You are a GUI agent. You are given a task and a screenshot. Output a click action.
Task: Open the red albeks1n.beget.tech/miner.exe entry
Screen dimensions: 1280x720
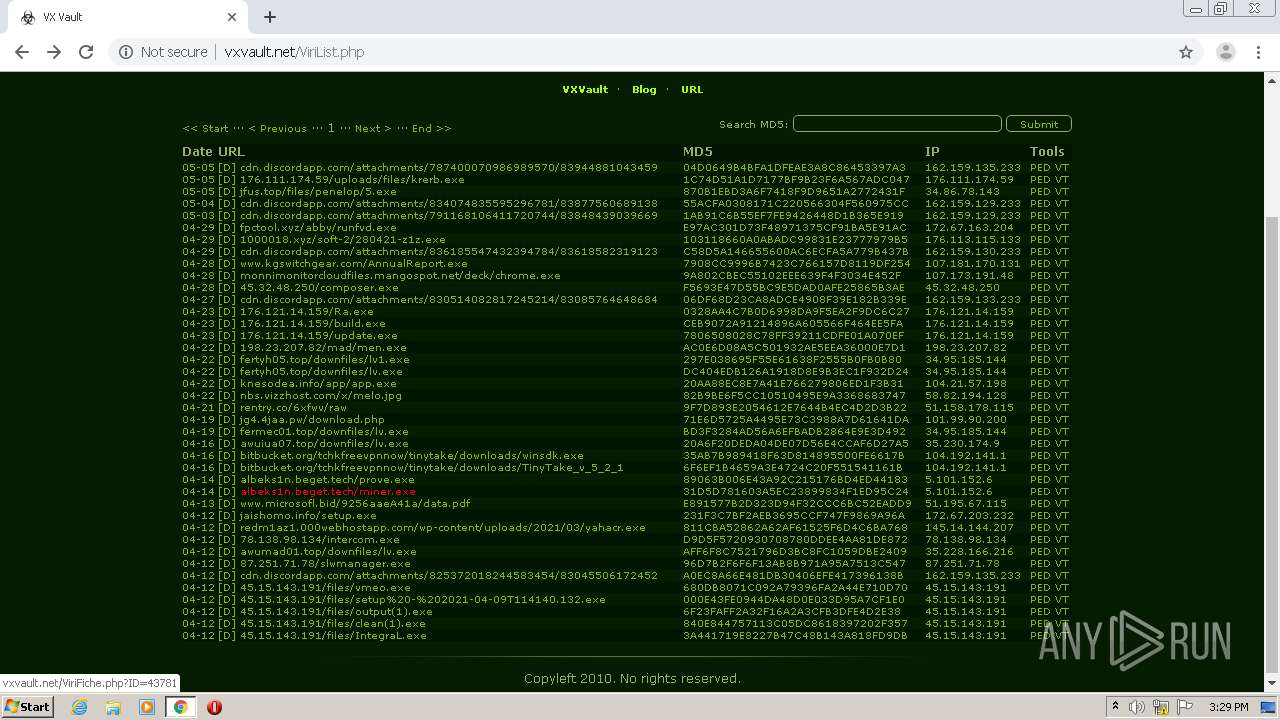(327, 491)
